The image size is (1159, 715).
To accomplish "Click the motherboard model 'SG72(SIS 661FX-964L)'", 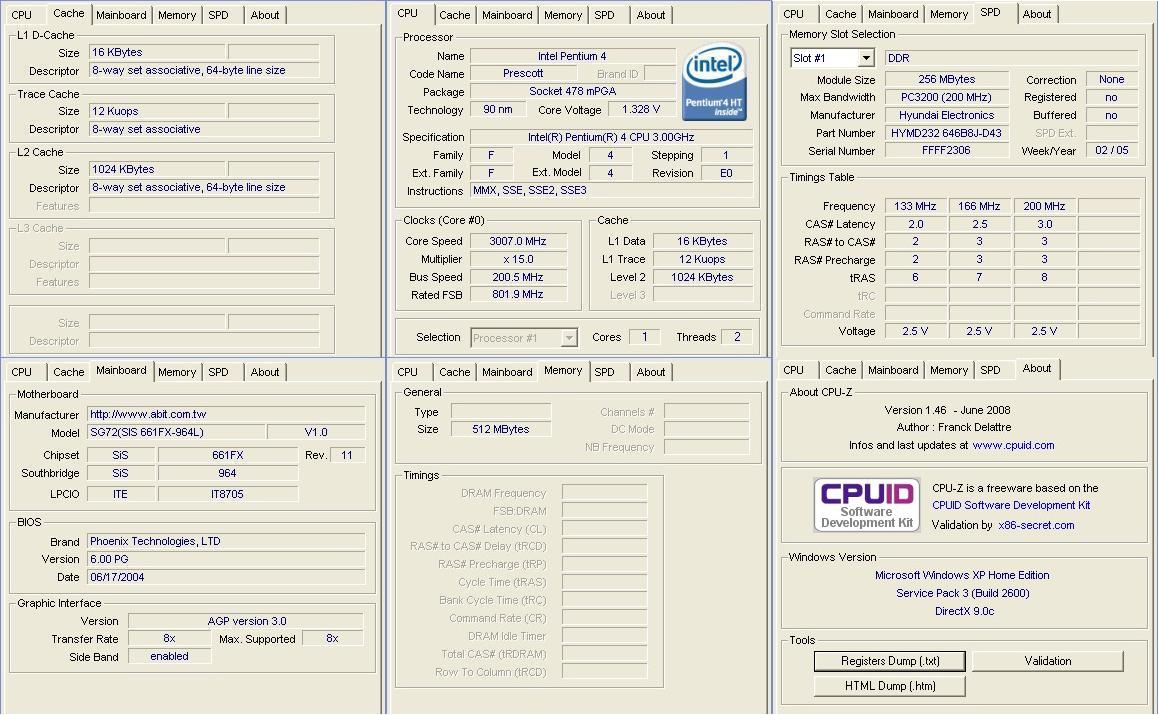I will (x=176, y=433).
